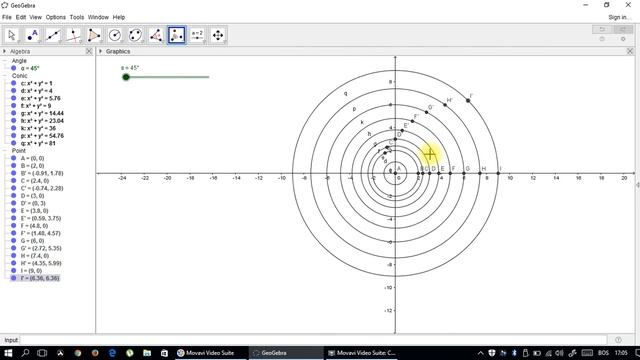
Task: Toggle visibility of conic q: x² + y² = 81
Action: 13,143
